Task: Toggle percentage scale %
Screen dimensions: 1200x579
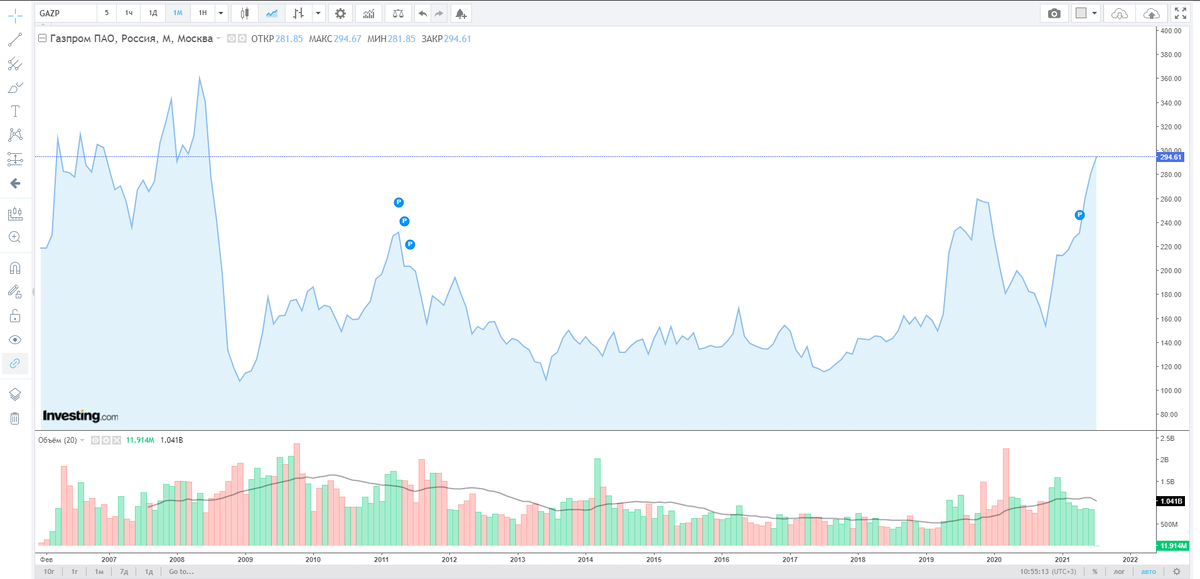Action: coord(1095,571)
